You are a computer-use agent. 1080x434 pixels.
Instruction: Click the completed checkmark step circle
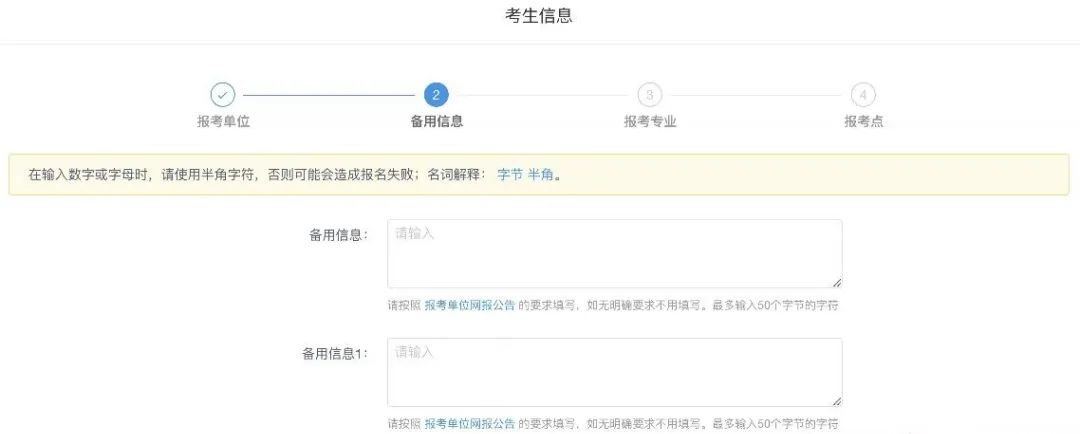(x=222, y=95)
